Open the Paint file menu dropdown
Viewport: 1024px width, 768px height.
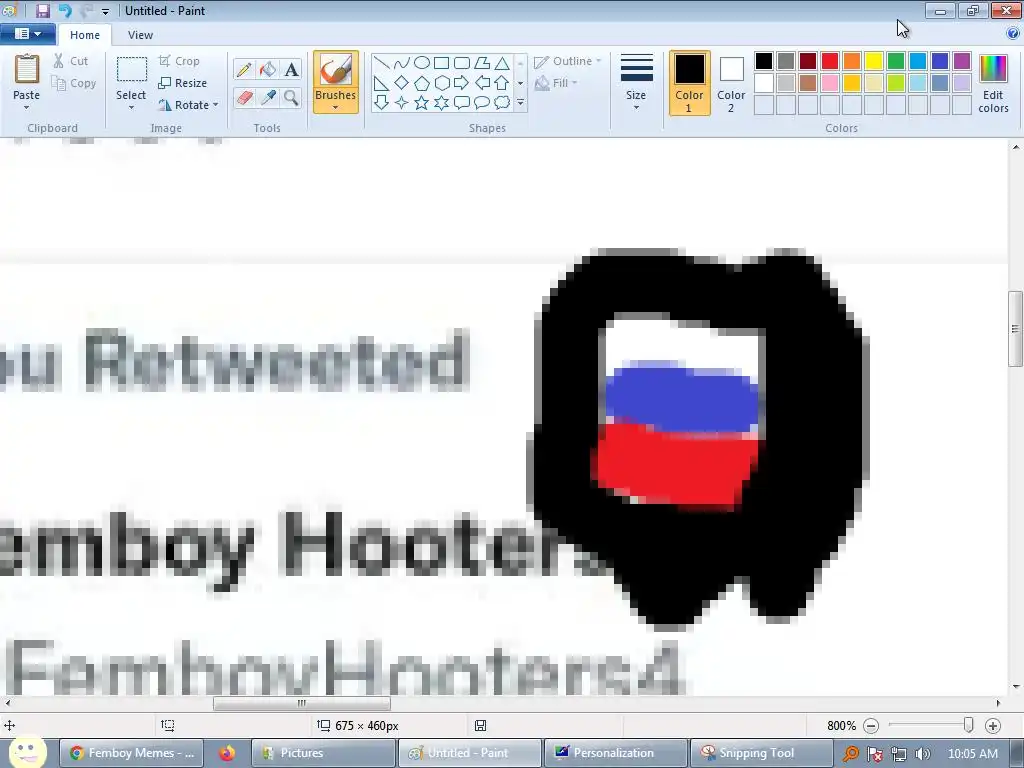[28, 34]
